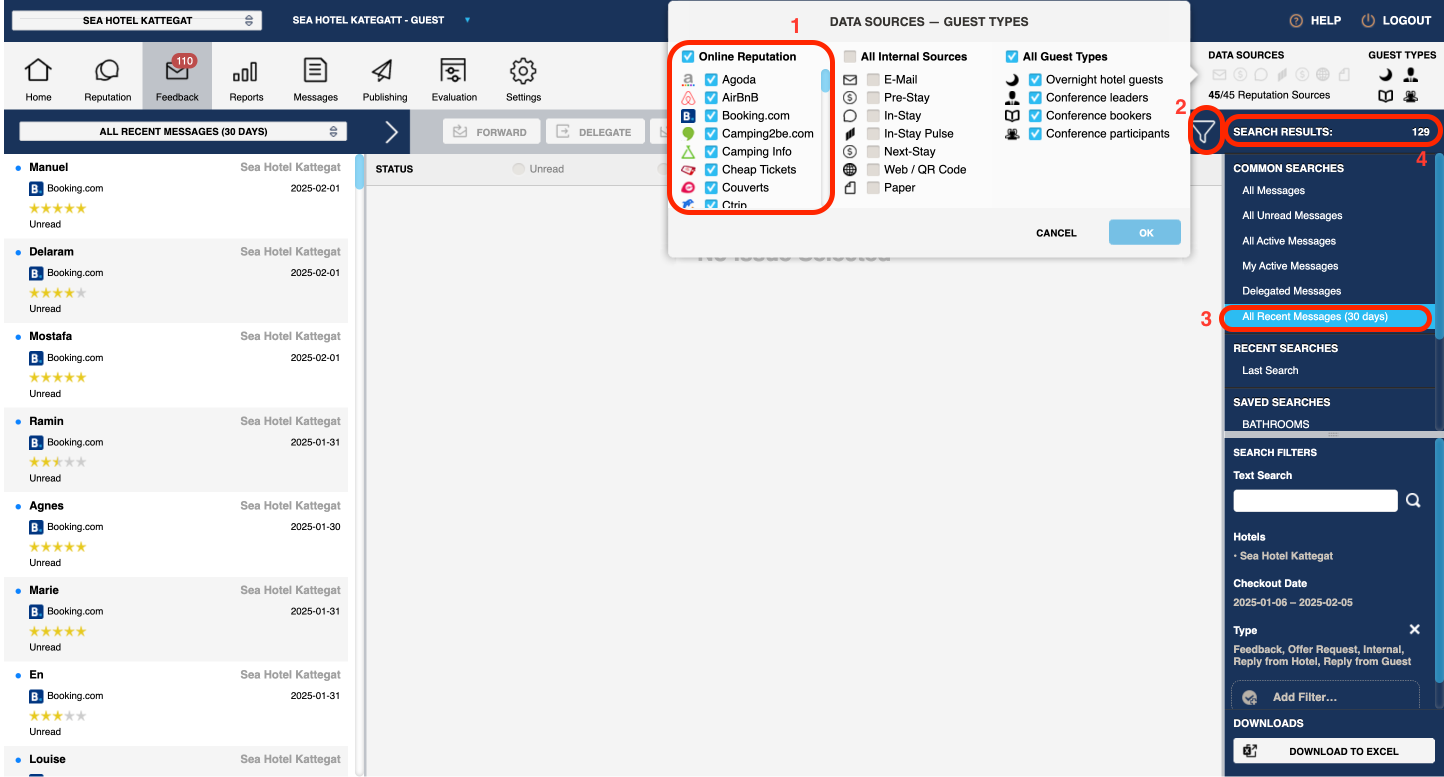The width and height of the screenshot is (1444, 777).
Task: Click the Forward button
Action: 491,132
